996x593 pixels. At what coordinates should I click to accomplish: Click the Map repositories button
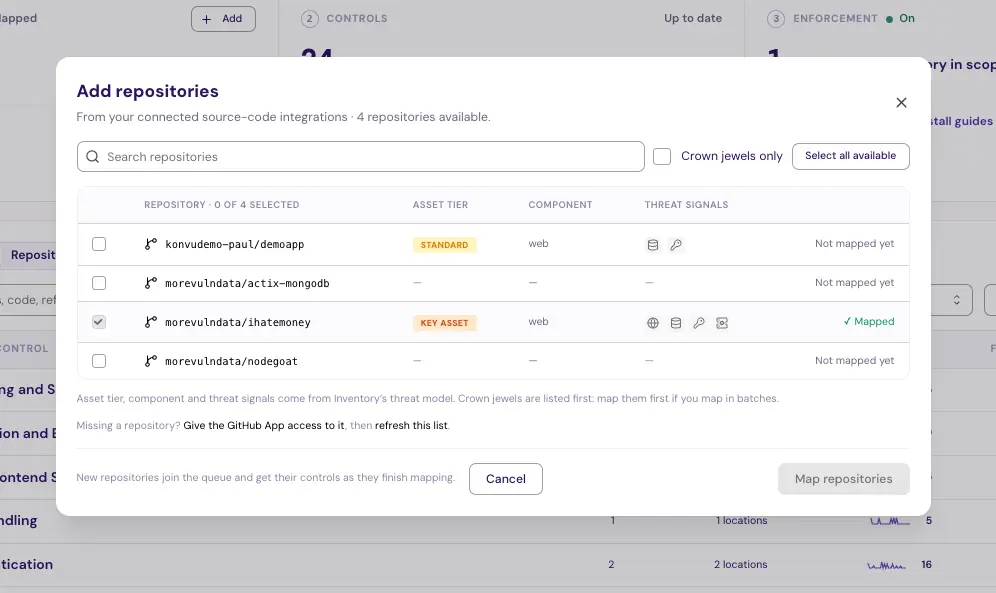coord(844,479)
